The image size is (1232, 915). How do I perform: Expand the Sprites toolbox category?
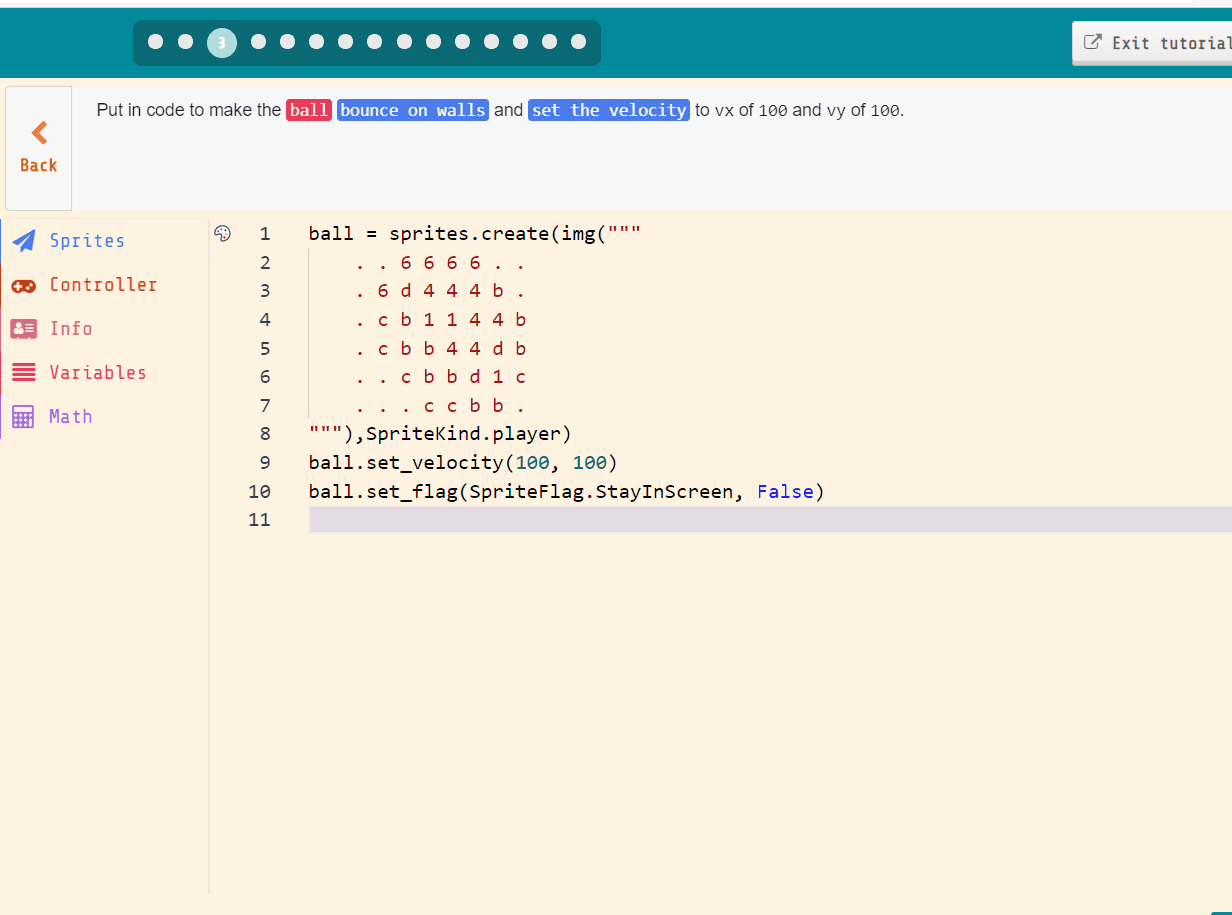87,240
